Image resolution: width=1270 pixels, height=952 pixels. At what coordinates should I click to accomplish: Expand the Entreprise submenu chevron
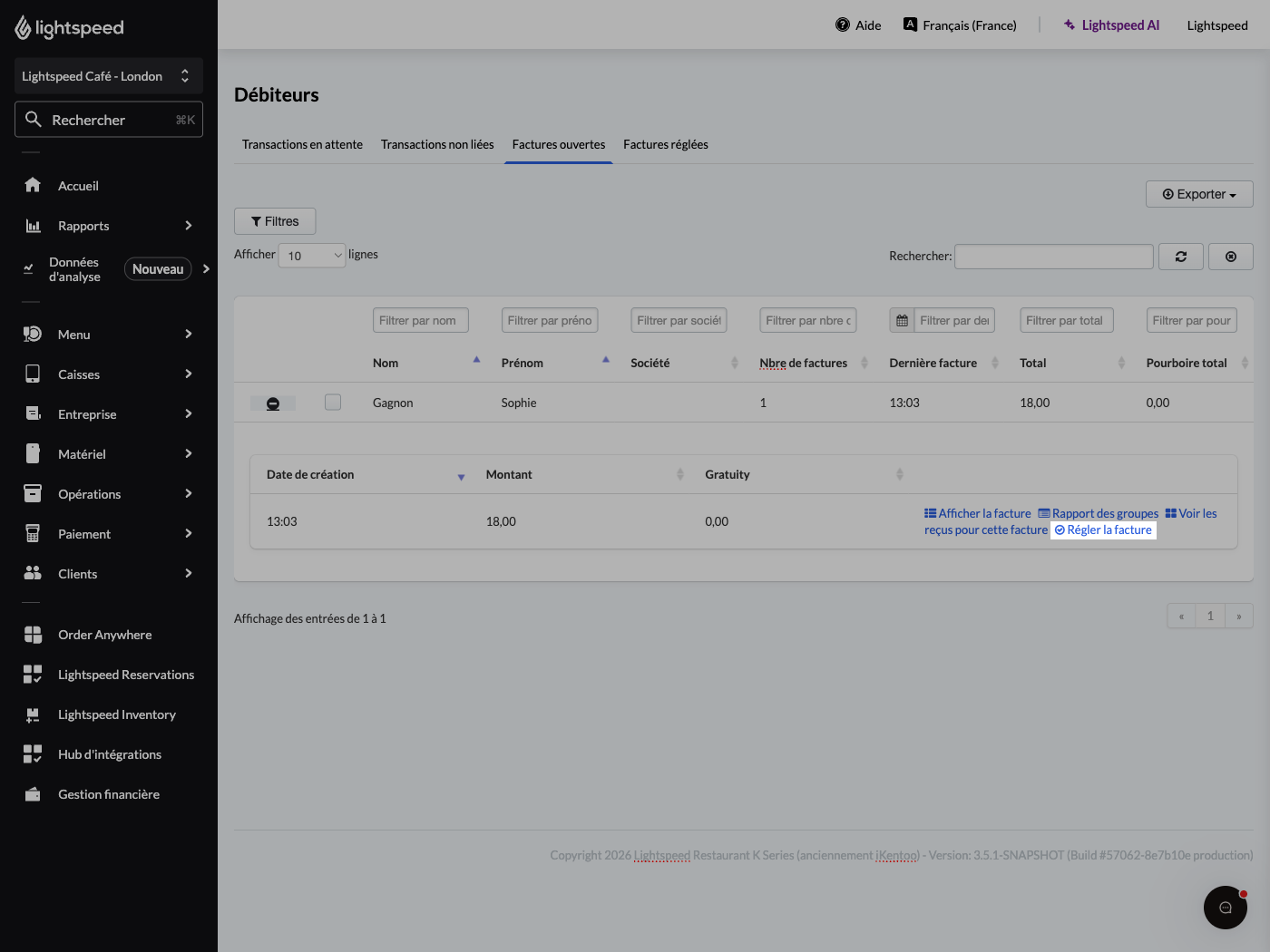pyautogui.click(x=189, y=413)
